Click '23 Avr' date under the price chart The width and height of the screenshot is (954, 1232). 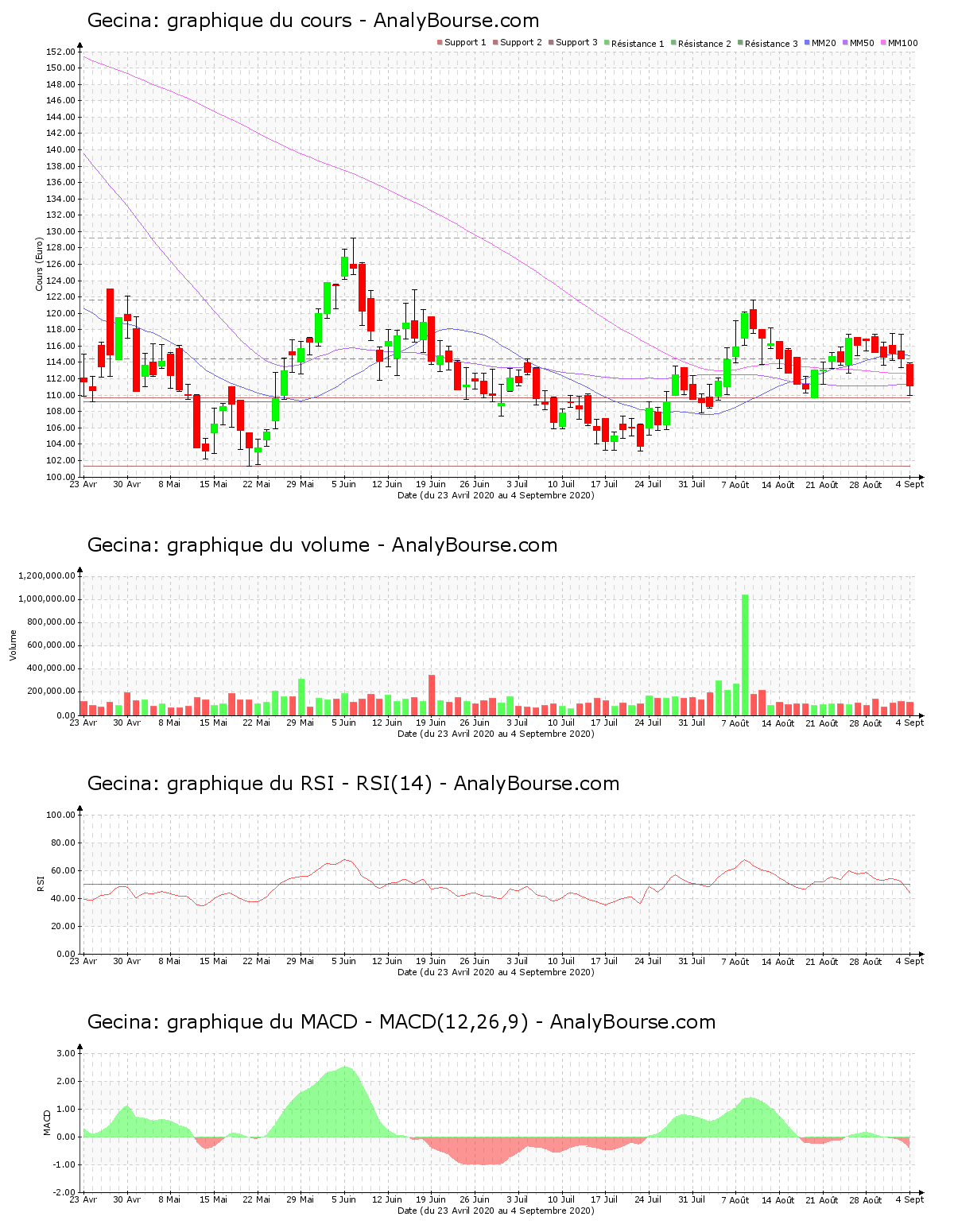(x=83, y=484)
